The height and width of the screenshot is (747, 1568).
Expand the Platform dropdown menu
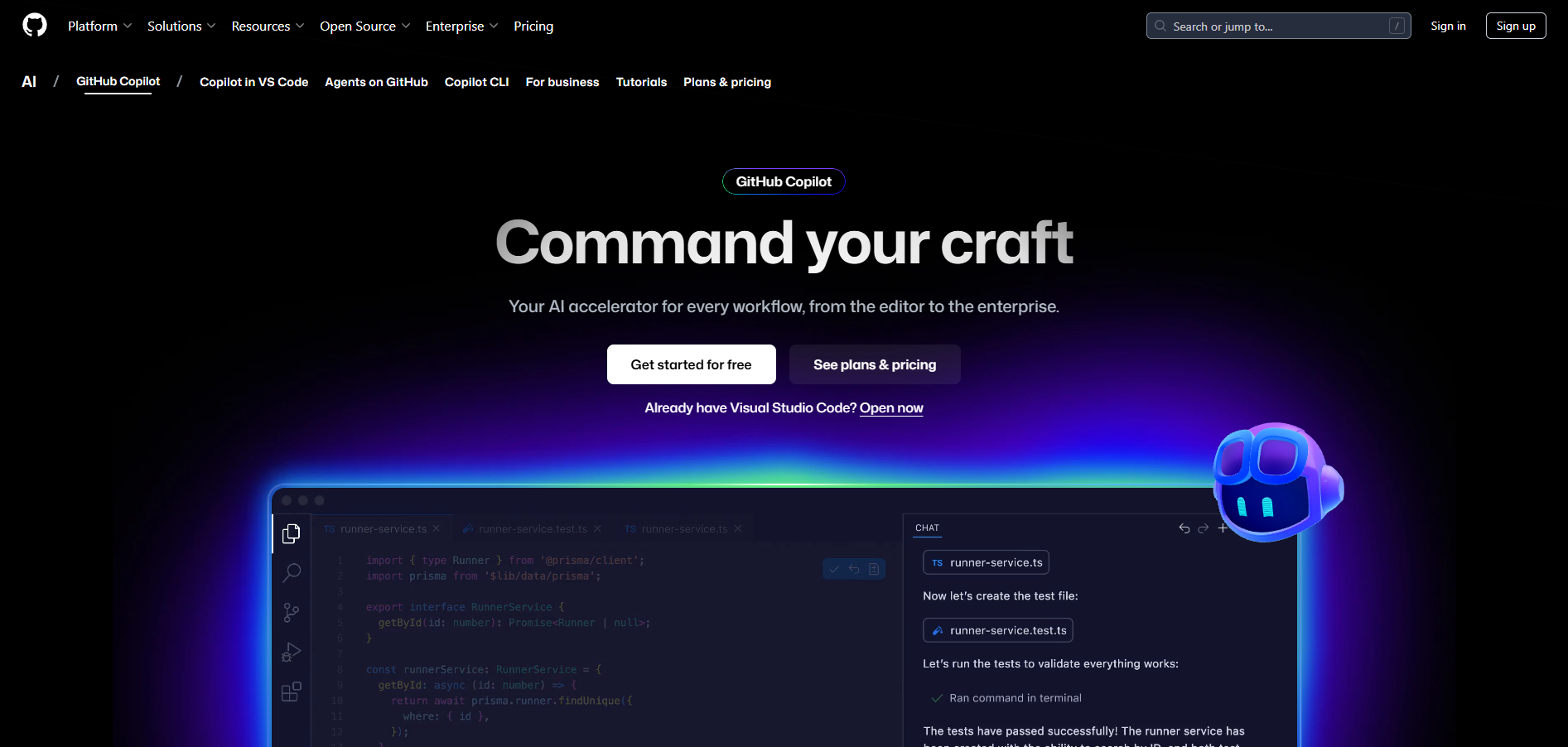point(99,26)
